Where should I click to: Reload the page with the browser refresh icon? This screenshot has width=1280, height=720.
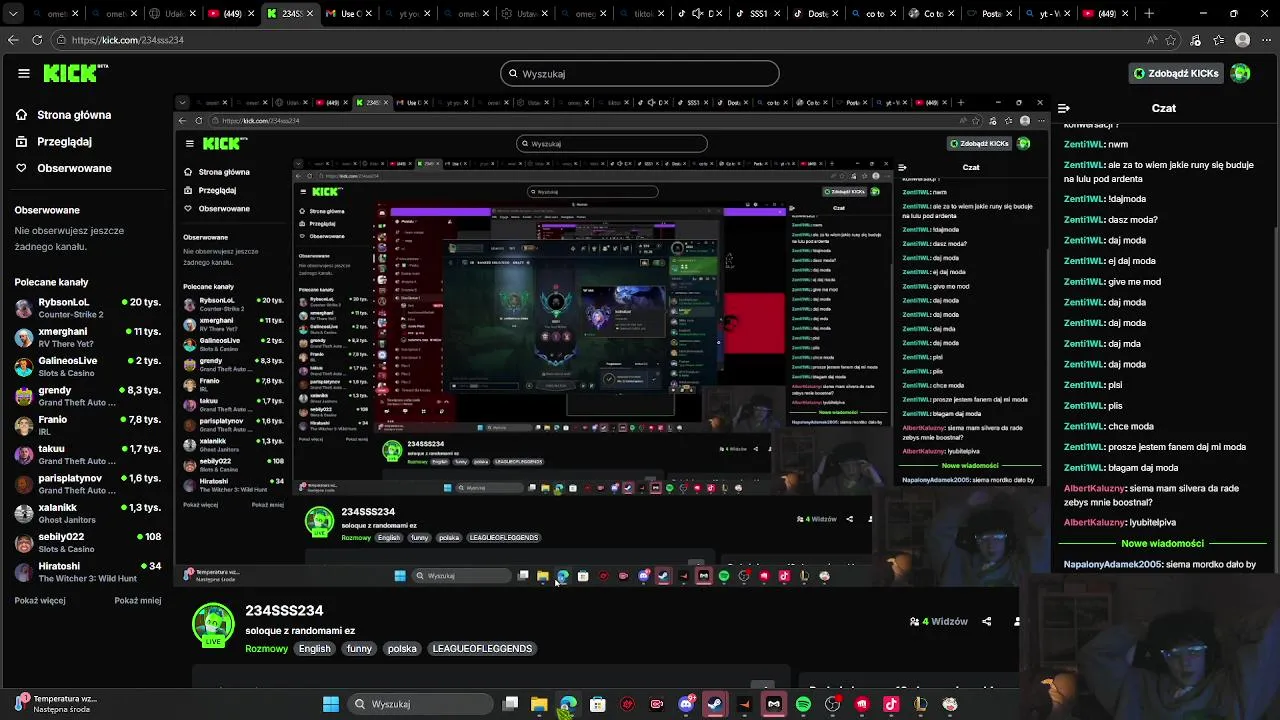click(37, 40)
